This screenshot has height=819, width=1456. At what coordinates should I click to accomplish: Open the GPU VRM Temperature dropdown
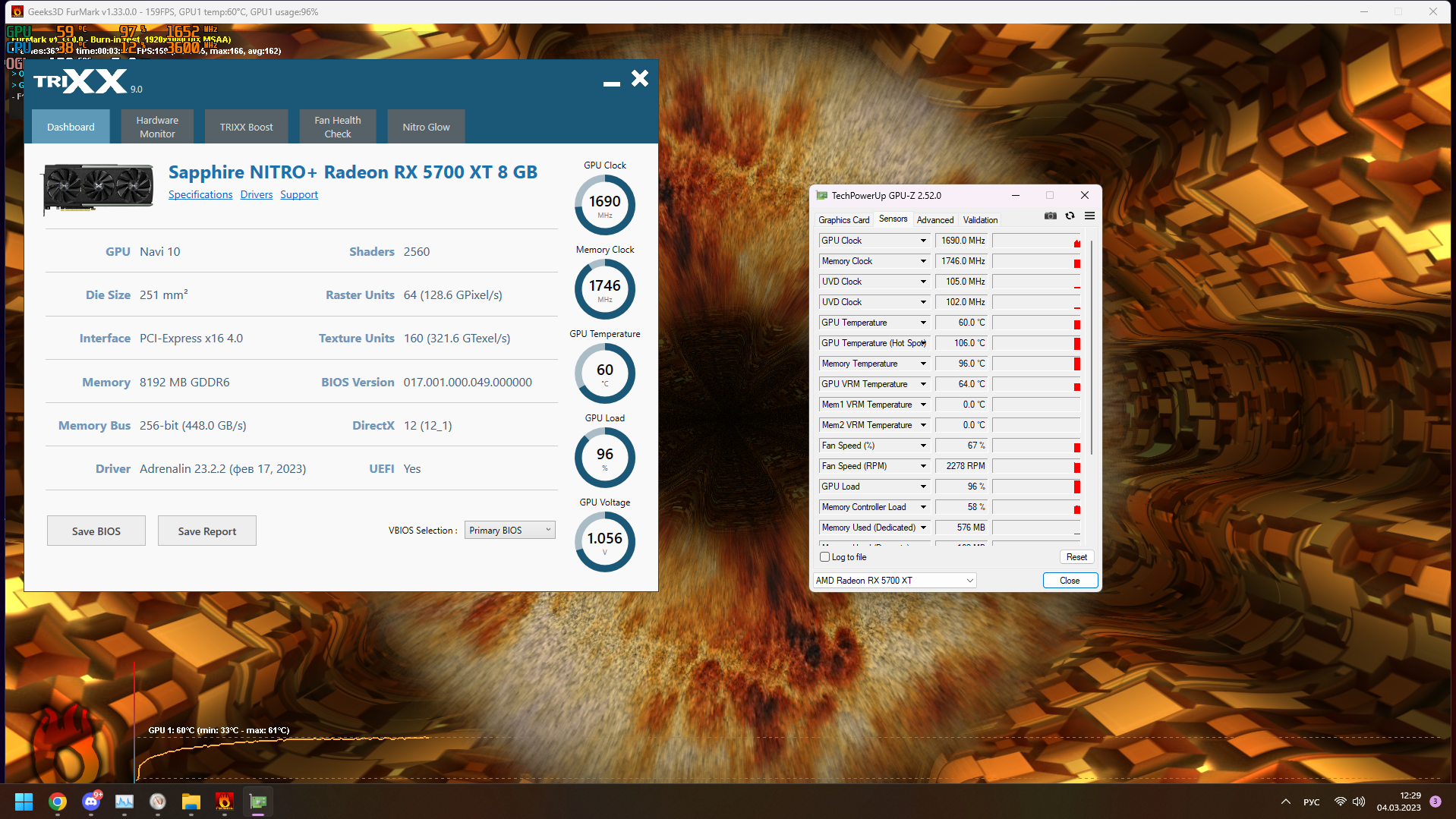[x=923, y=384]
